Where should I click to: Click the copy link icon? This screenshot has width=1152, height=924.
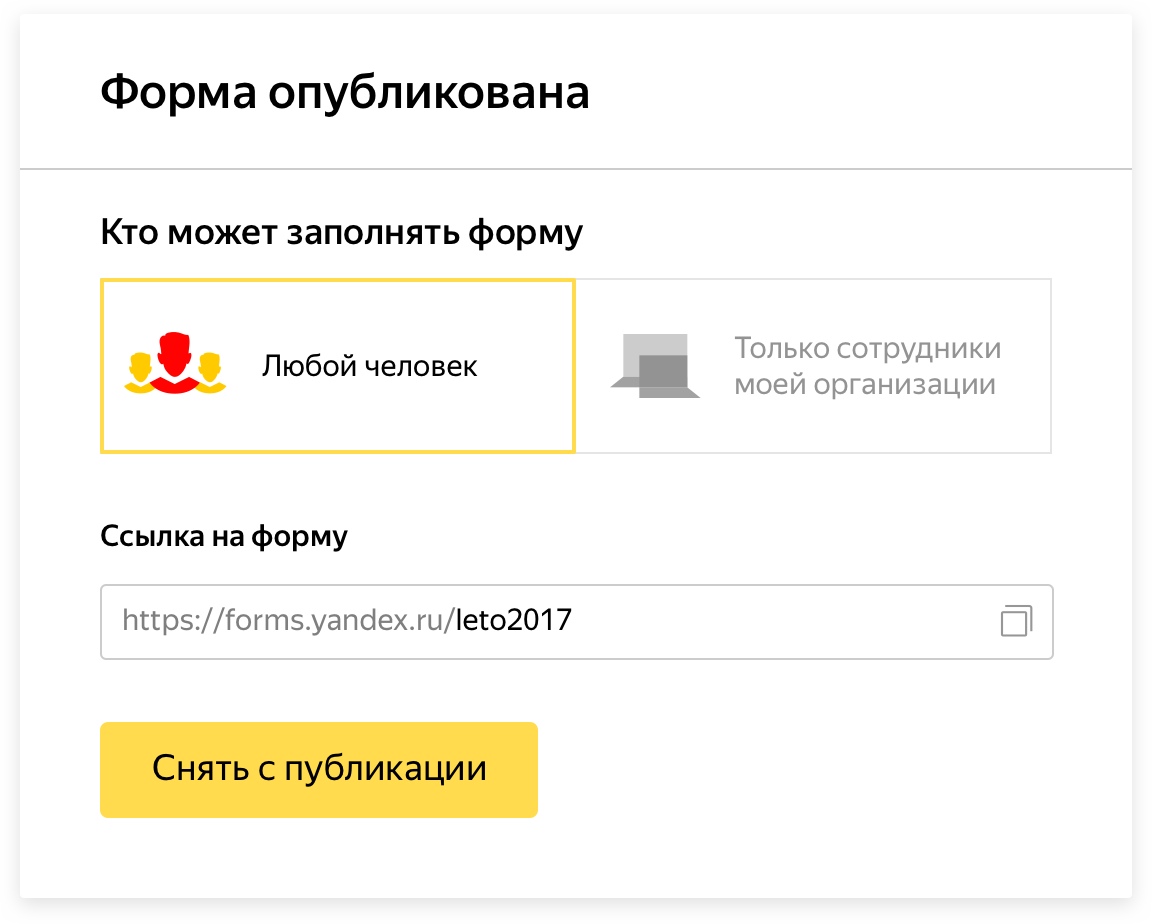pos(1016,621)
